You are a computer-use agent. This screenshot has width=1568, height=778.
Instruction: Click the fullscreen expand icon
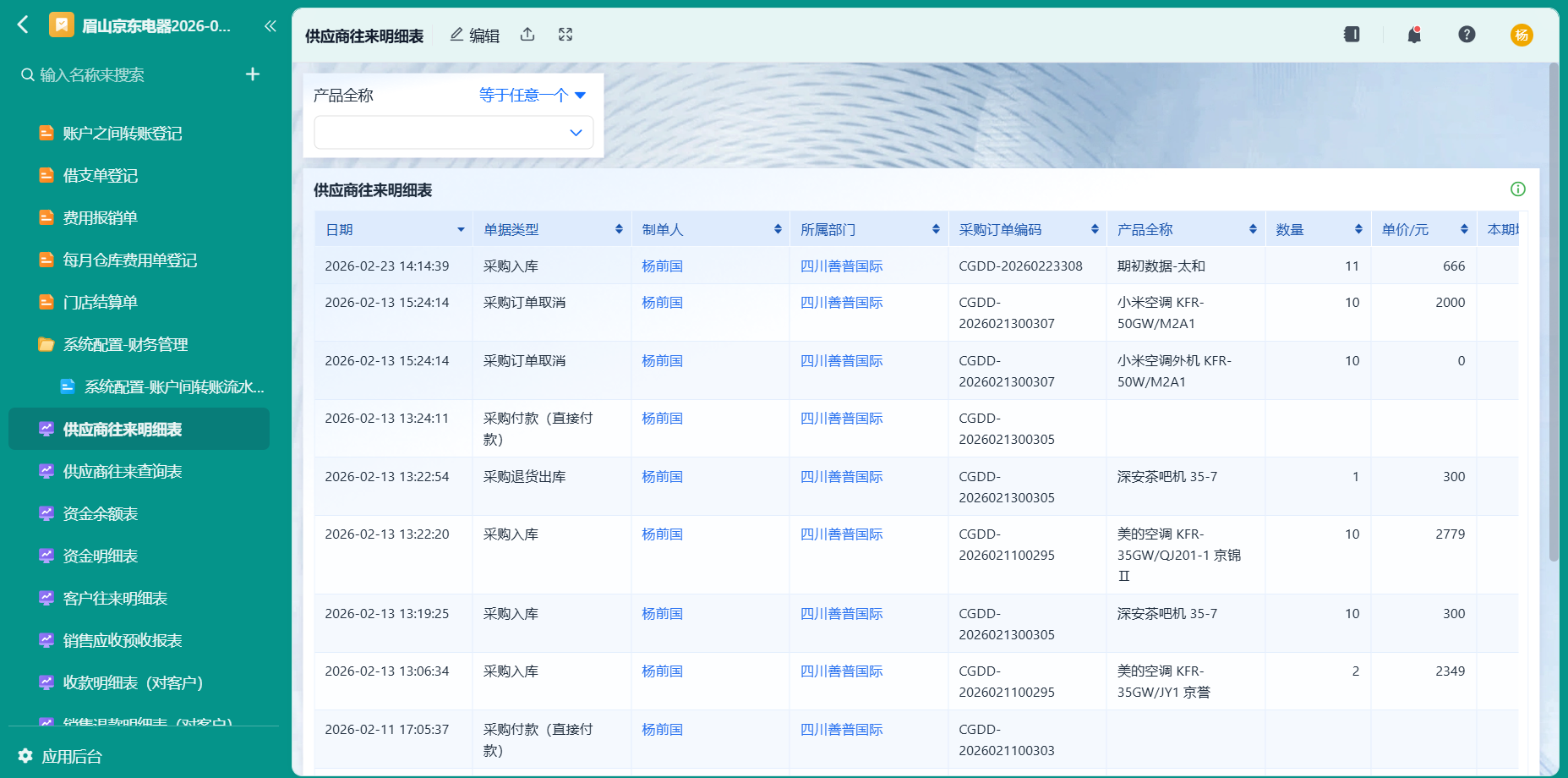coord(565,35)
